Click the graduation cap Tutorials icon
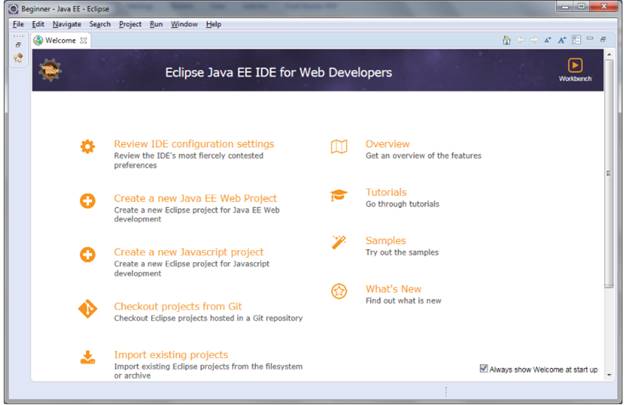 click(339, 195)
